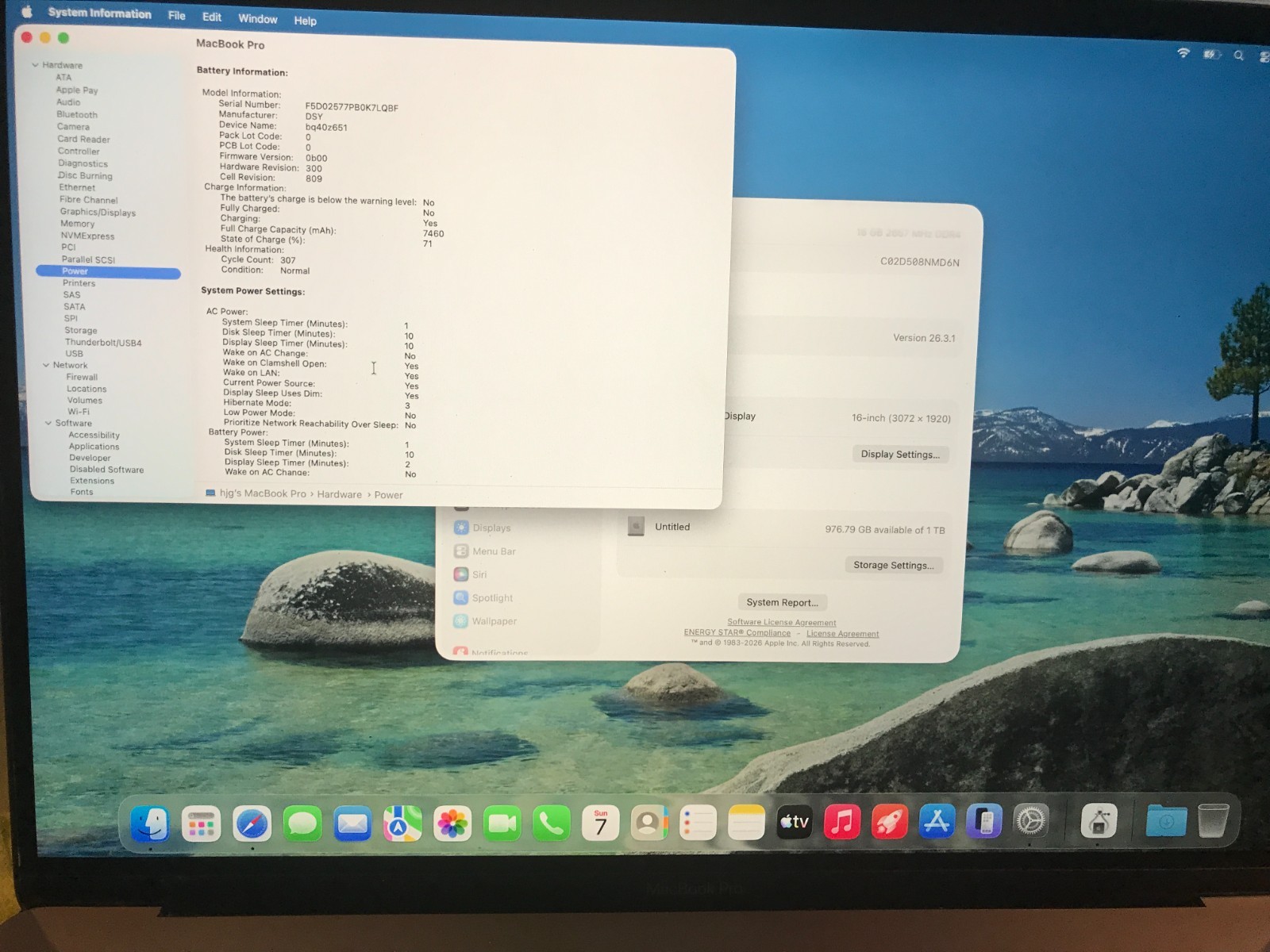This screenshot has height=952, width=1270.
Task: Open the ENERGY STAR Compliance link
Action: click(x=737, y=633)
